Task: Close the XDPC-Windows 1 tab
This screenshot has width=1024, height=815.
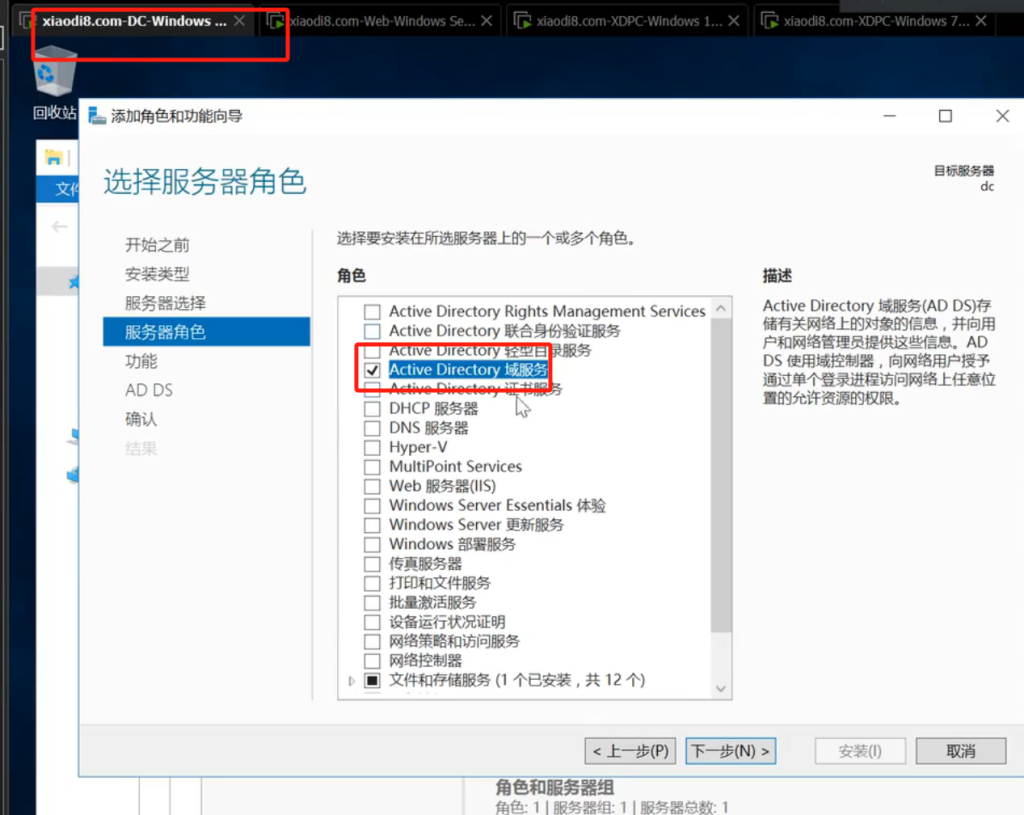Action: coord(734,21)
